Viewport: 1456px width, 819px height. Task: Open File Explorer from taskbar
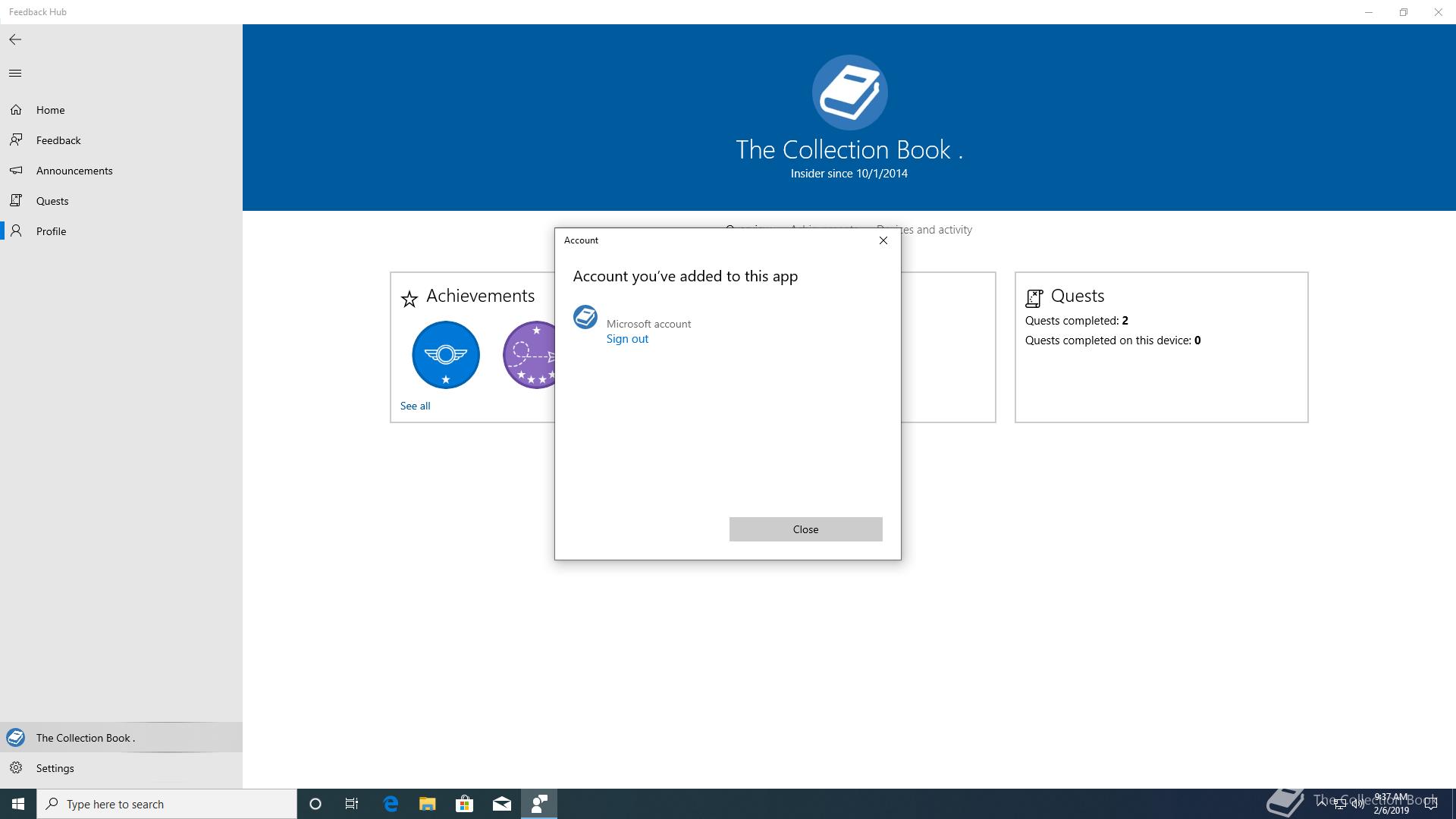click(x=428, y=804)
